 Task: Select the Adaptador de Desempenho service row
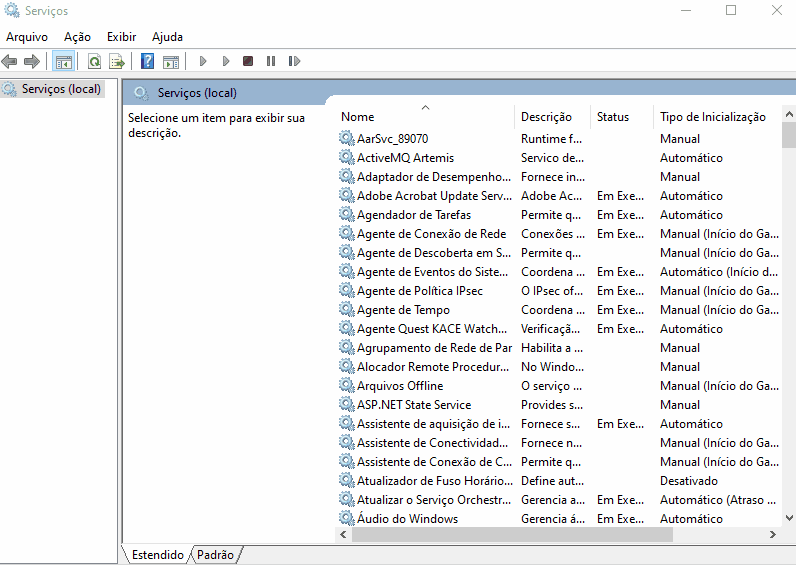(x=559, y=177)
